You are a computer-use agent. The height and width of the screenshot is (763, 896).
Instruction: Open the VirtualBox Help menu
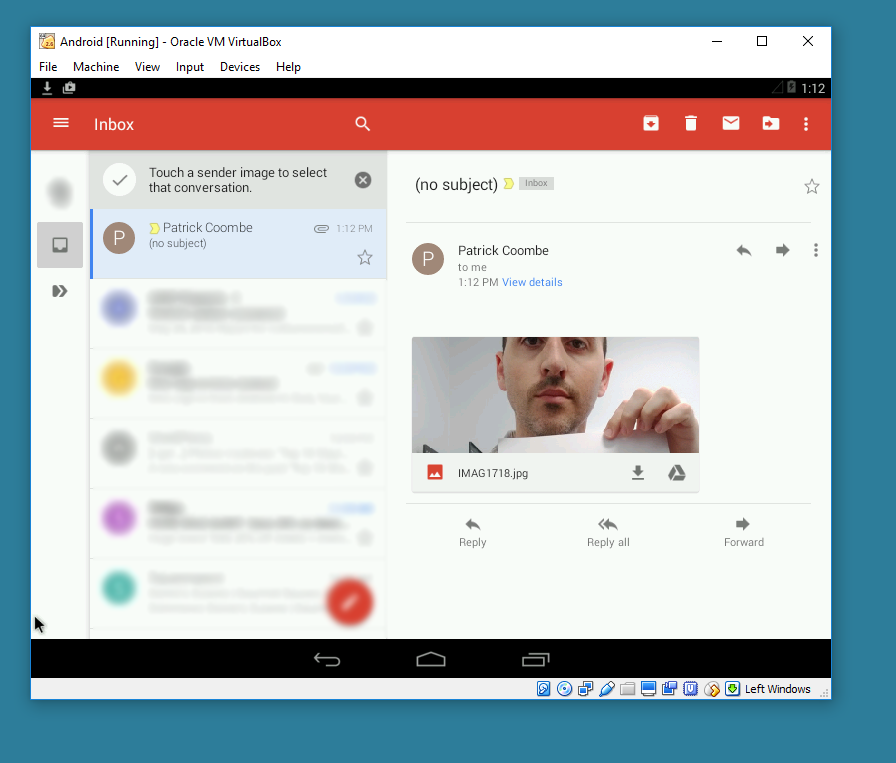(x=288, y=67)
